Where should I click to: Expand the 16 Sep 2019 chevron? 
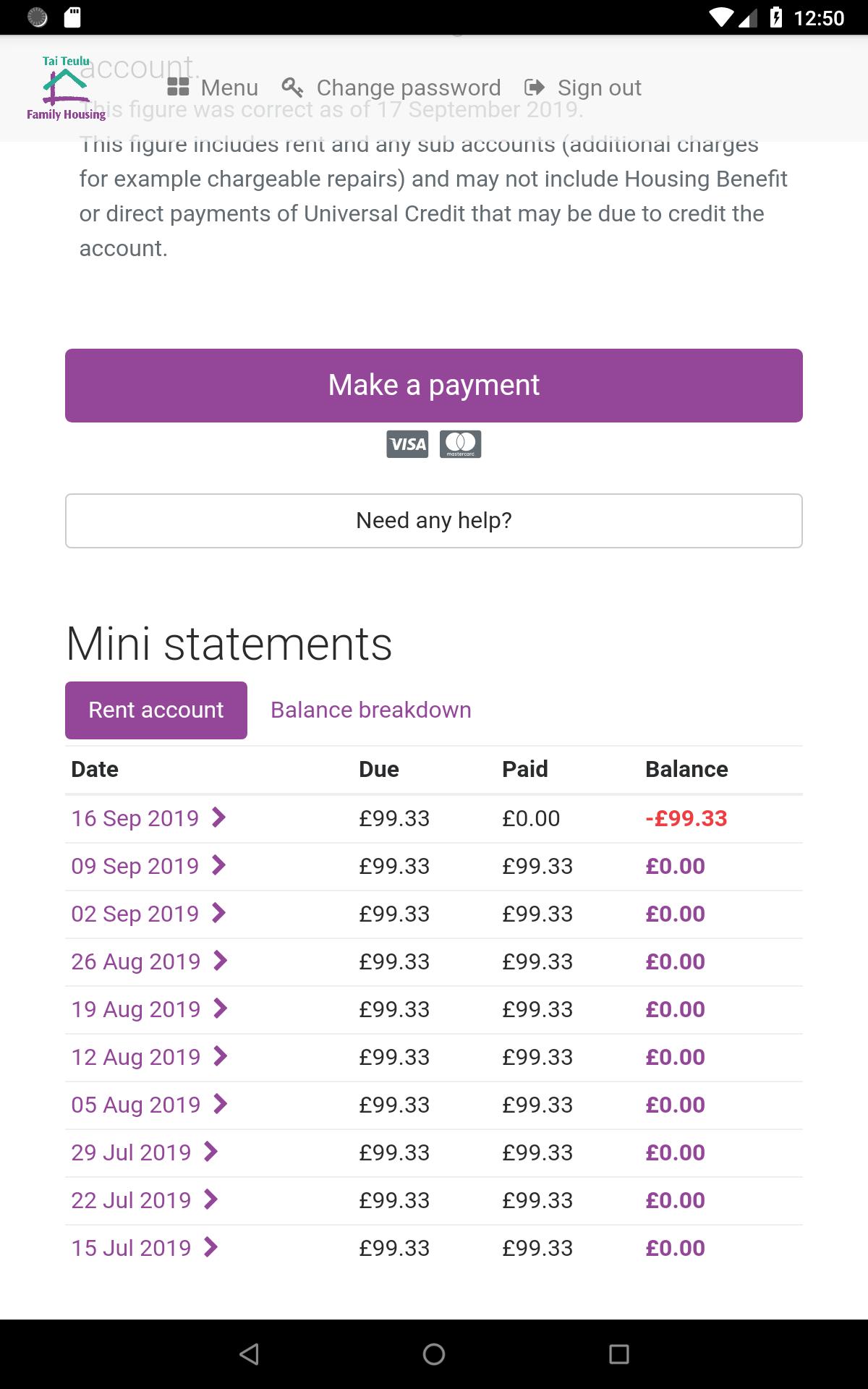(x=218, y=817)
